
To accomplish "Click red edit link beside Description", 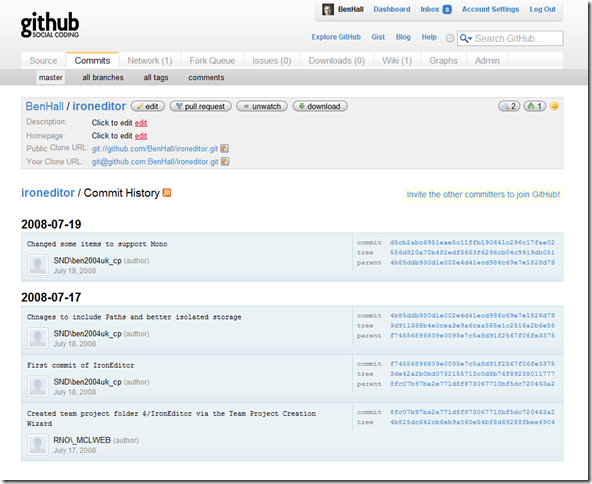I will click(x=141, y=123).
